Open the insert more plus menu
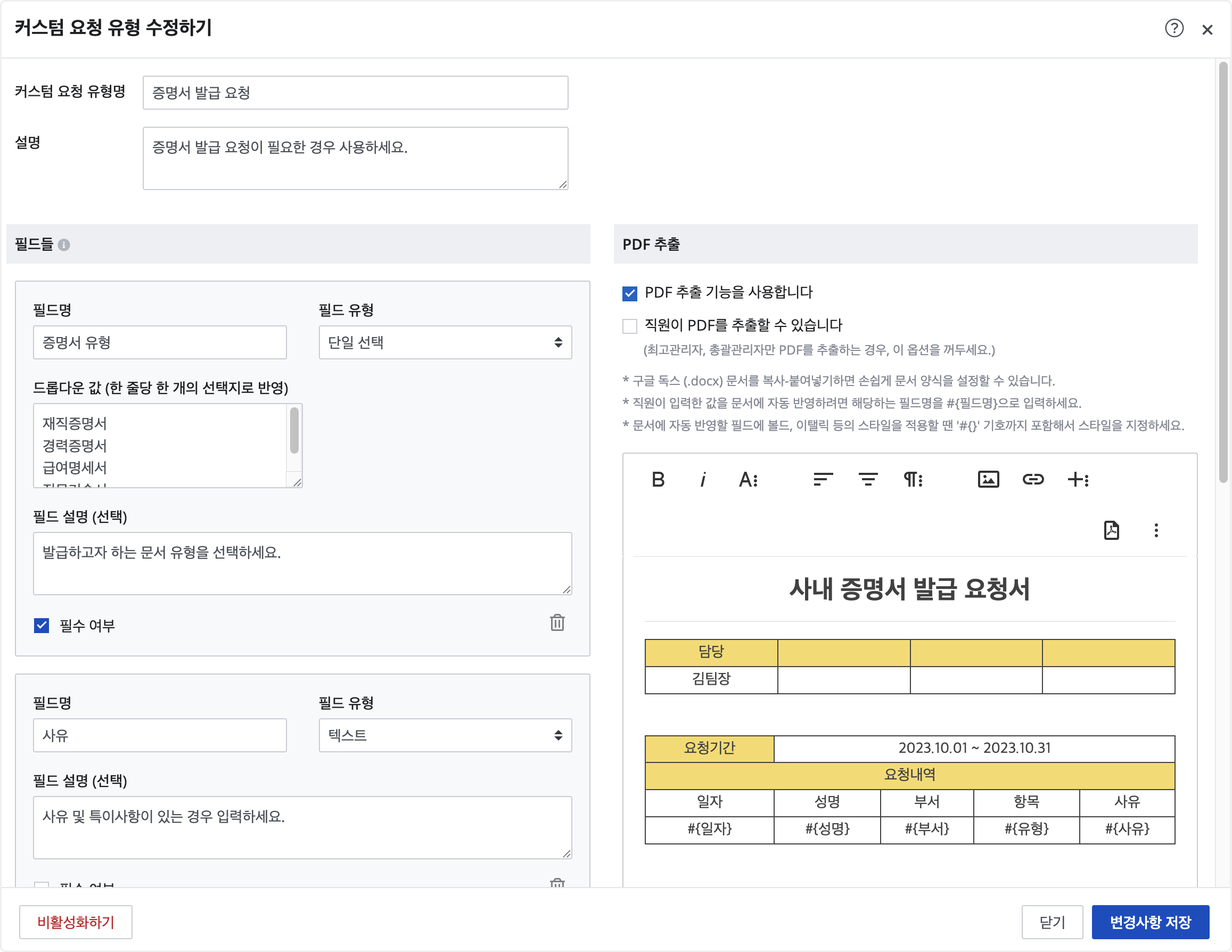Screen dimensions: 1232x952 point(1078,480)
